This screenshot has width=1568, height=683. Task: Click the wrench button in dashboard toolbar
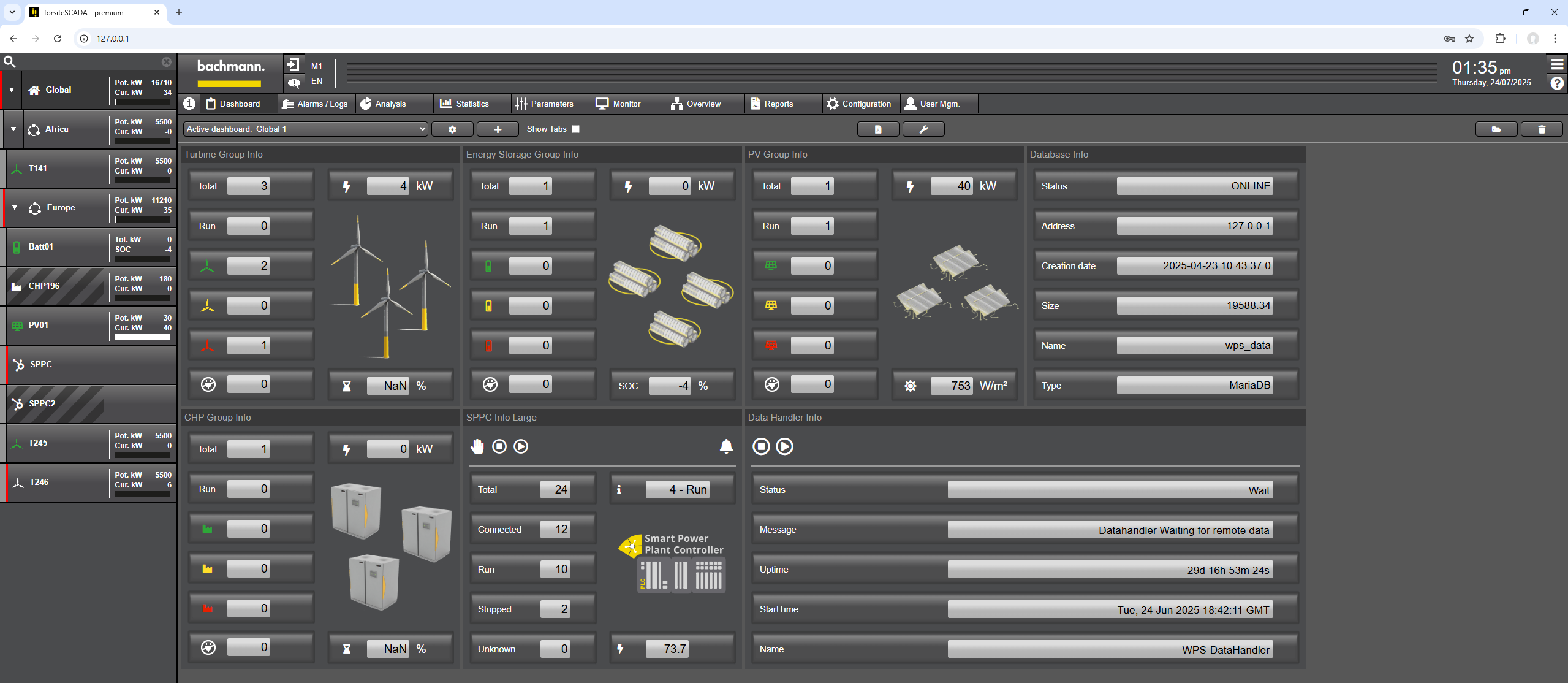[x=923, y=129]
